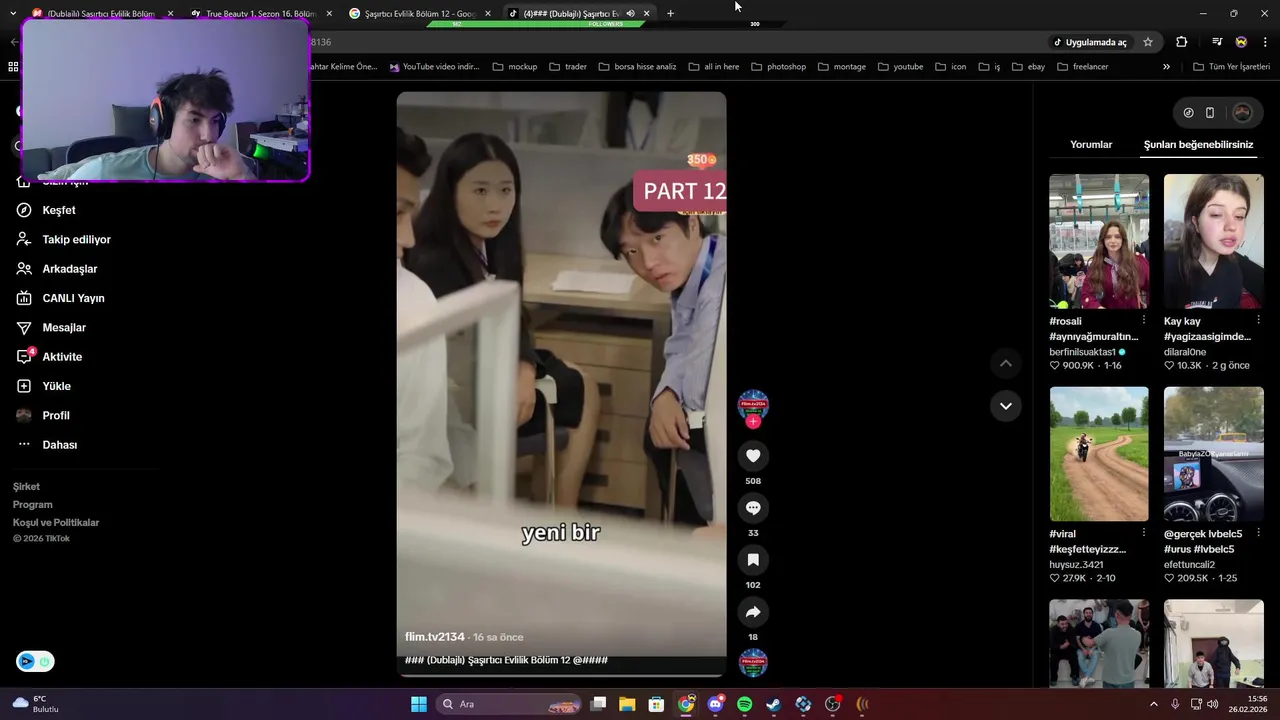
Task: Install the app with Uygulamada aç
Action: click(x=1089, y=42)
